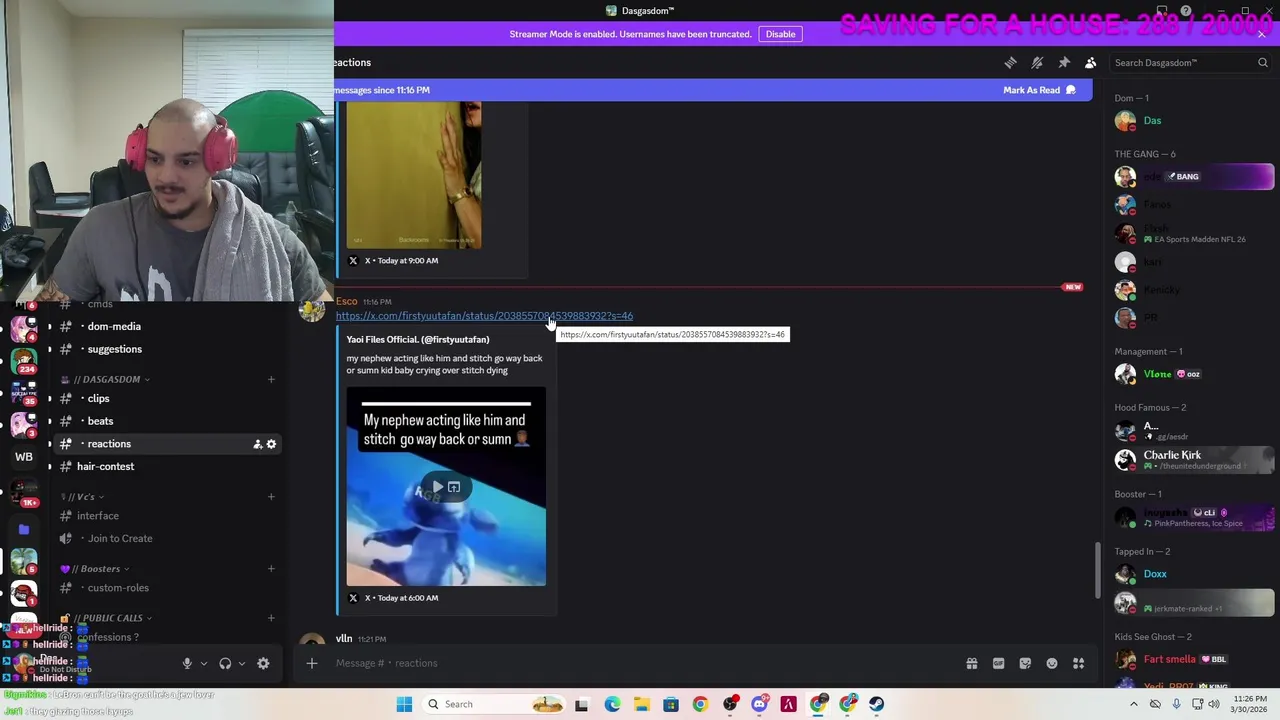This screenshot has width=1280, height=720.
Task: Open Discord from the taskbar
Action: pyautogui.click(x=759, y=704)
